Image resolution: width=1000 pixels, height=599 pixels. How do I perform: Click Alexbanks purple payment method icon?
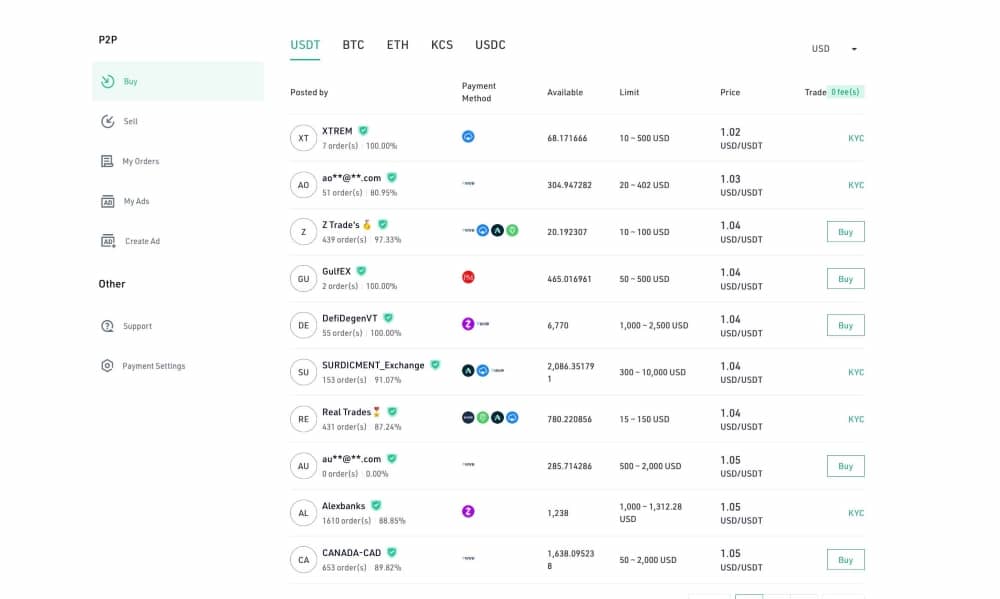468,511
